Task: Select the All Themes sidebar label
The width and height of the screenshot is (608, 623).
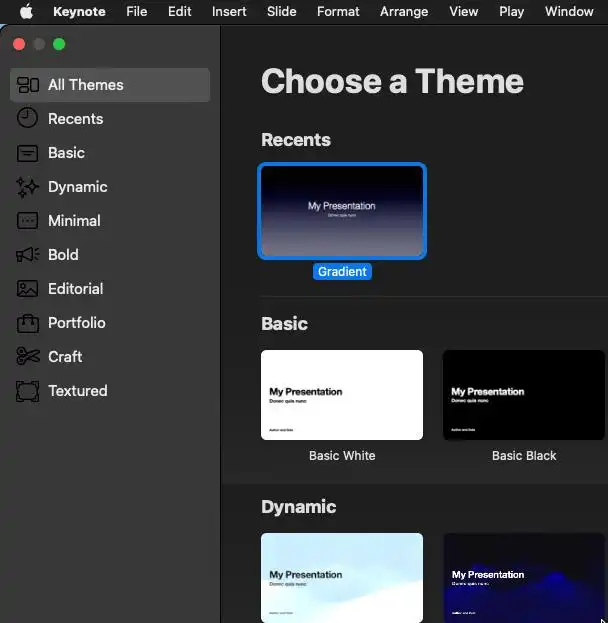Action: tap(85, 85)
